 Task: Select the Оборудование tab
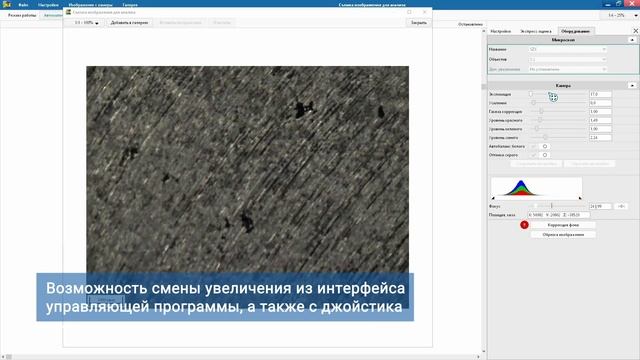(575, 31)
